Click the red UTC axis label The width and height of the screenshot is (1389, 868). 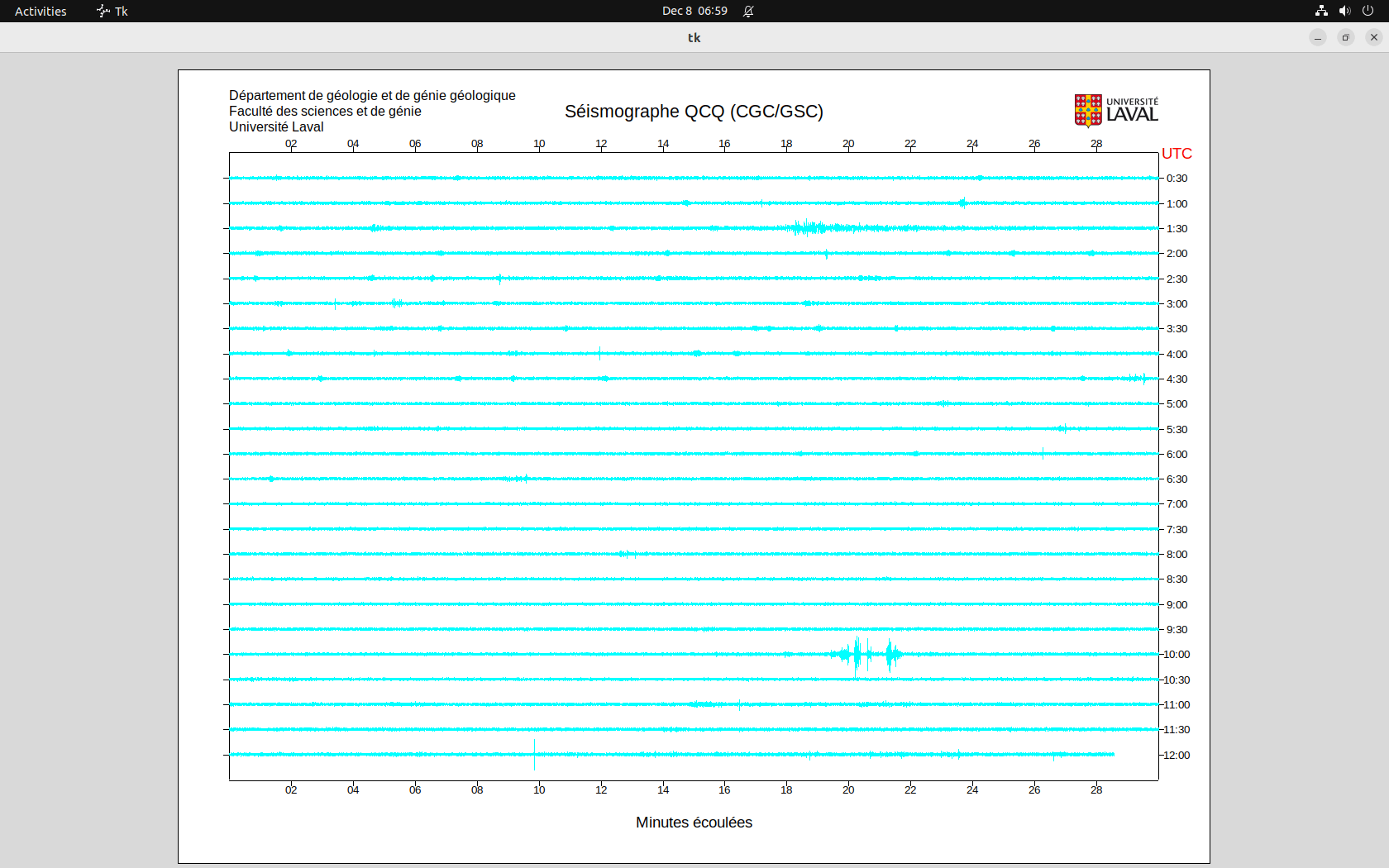point(1177,154)
